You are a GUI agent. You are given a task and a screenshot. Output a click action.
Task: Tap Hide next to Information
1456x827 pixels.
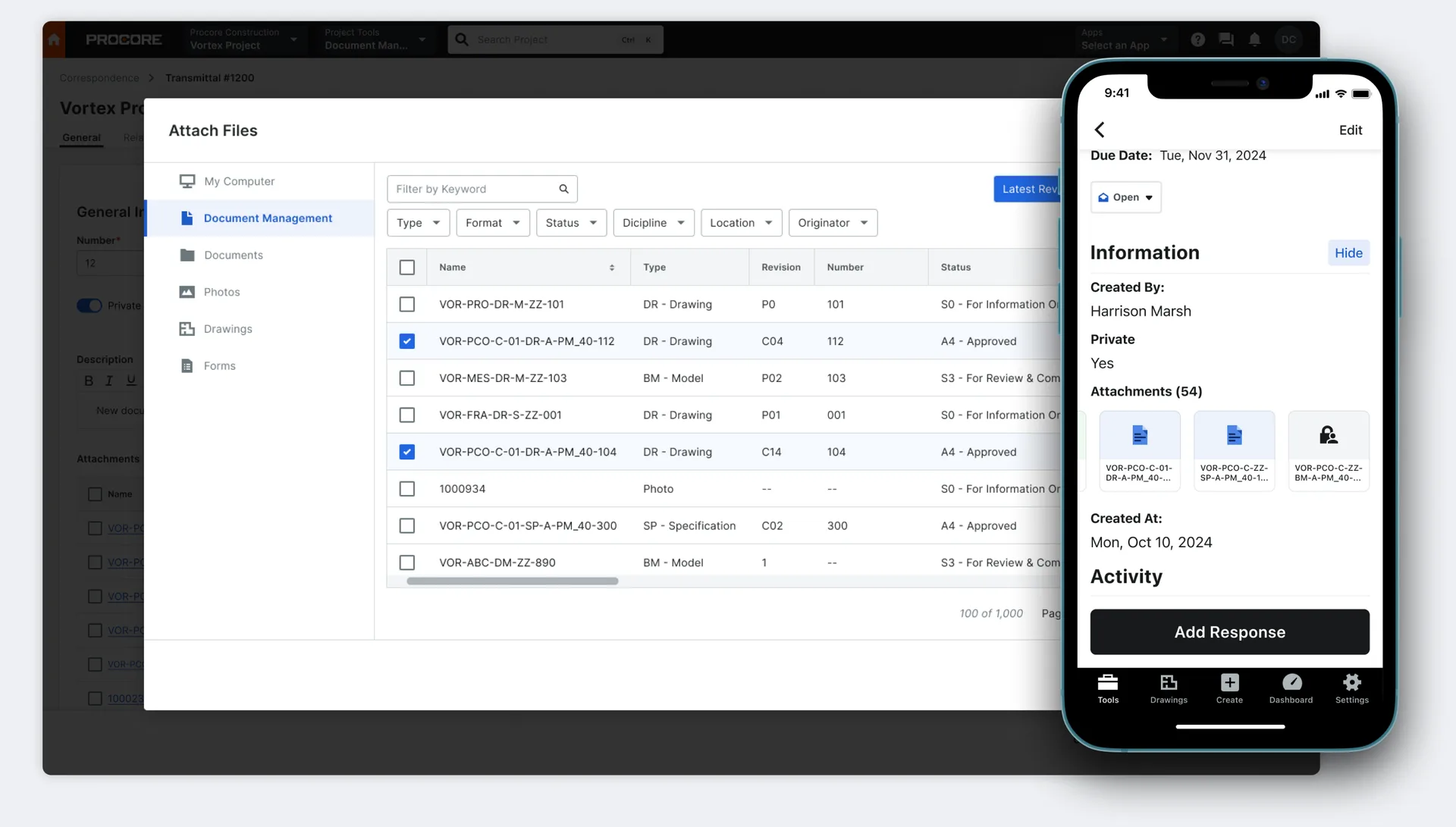click(1348, 253)
